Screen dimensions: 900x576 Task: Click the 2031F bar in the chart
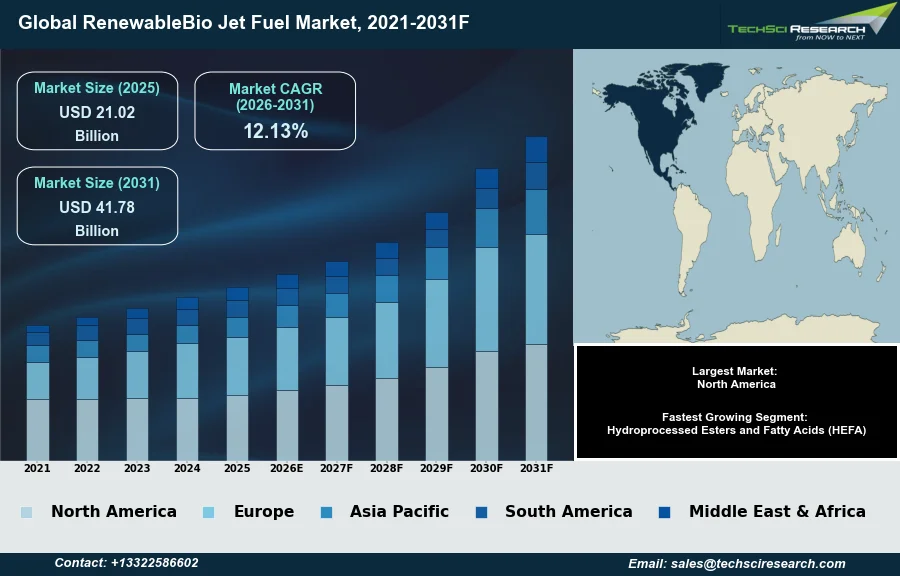[537, 300]
